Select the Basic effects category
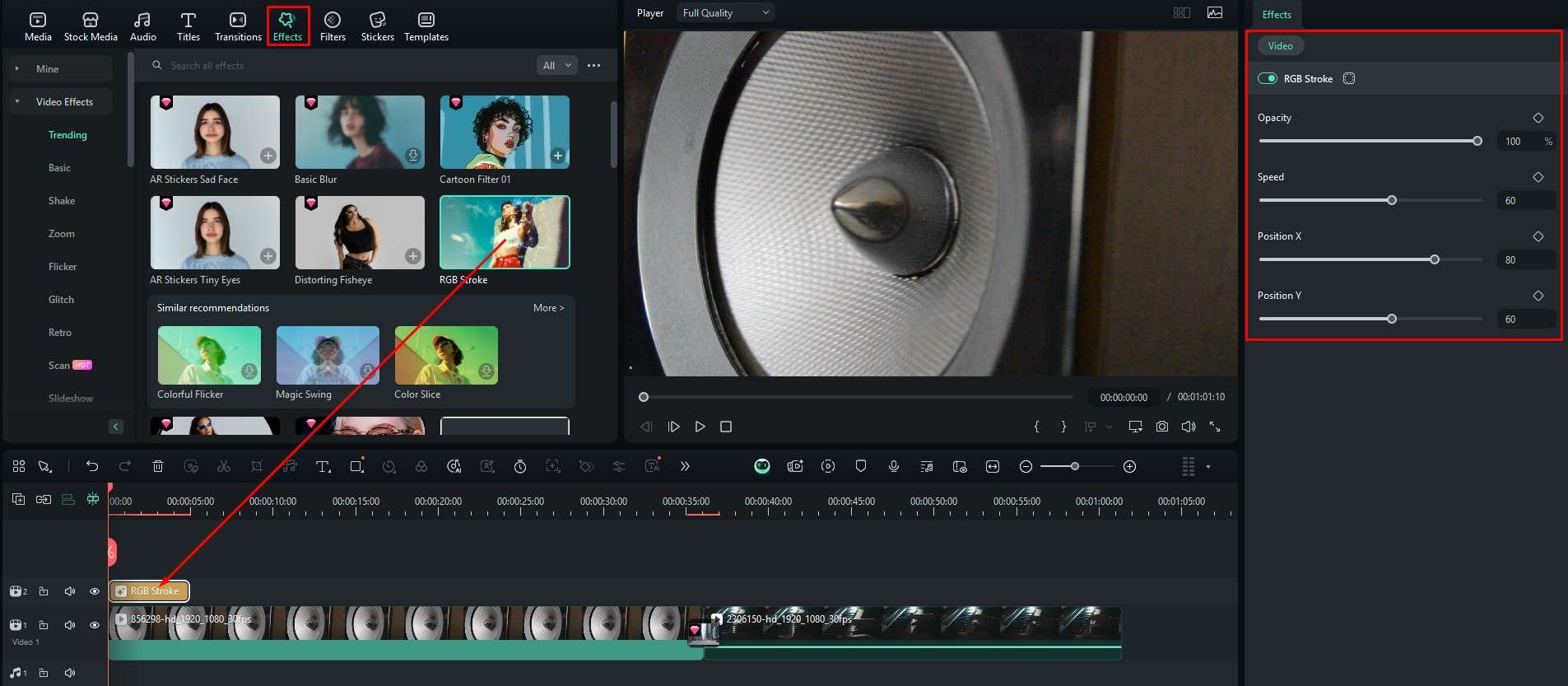The image size is (1568, 686). [59, 168]
